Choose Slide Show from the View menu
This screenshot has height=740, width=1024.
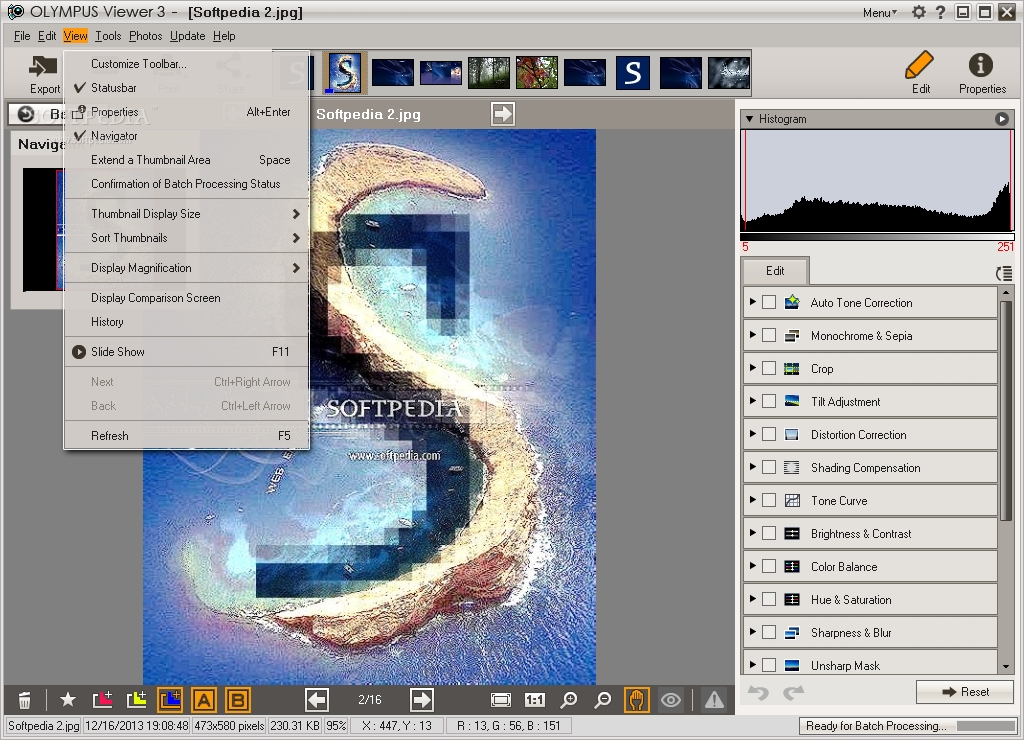coord(186,351)
